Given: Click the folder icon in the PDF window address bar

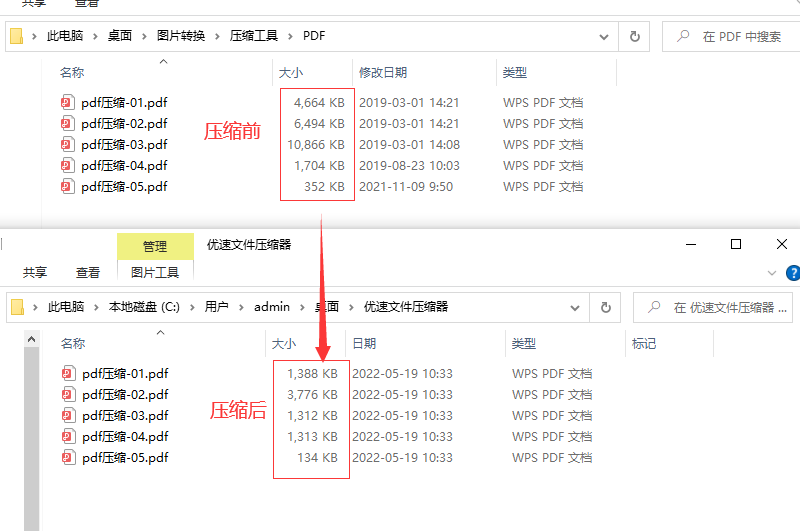Looking at the screenshot, I should 17,36.
